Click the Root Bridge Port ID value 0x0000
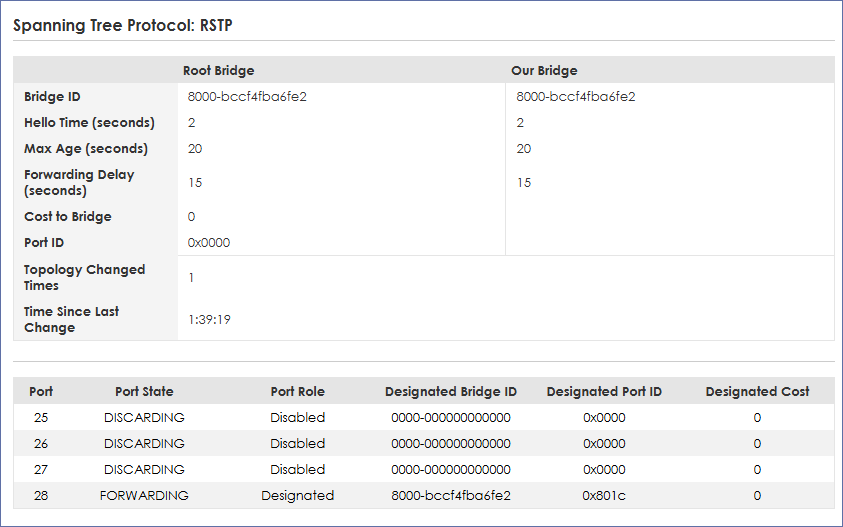 [x=210, y=243]
